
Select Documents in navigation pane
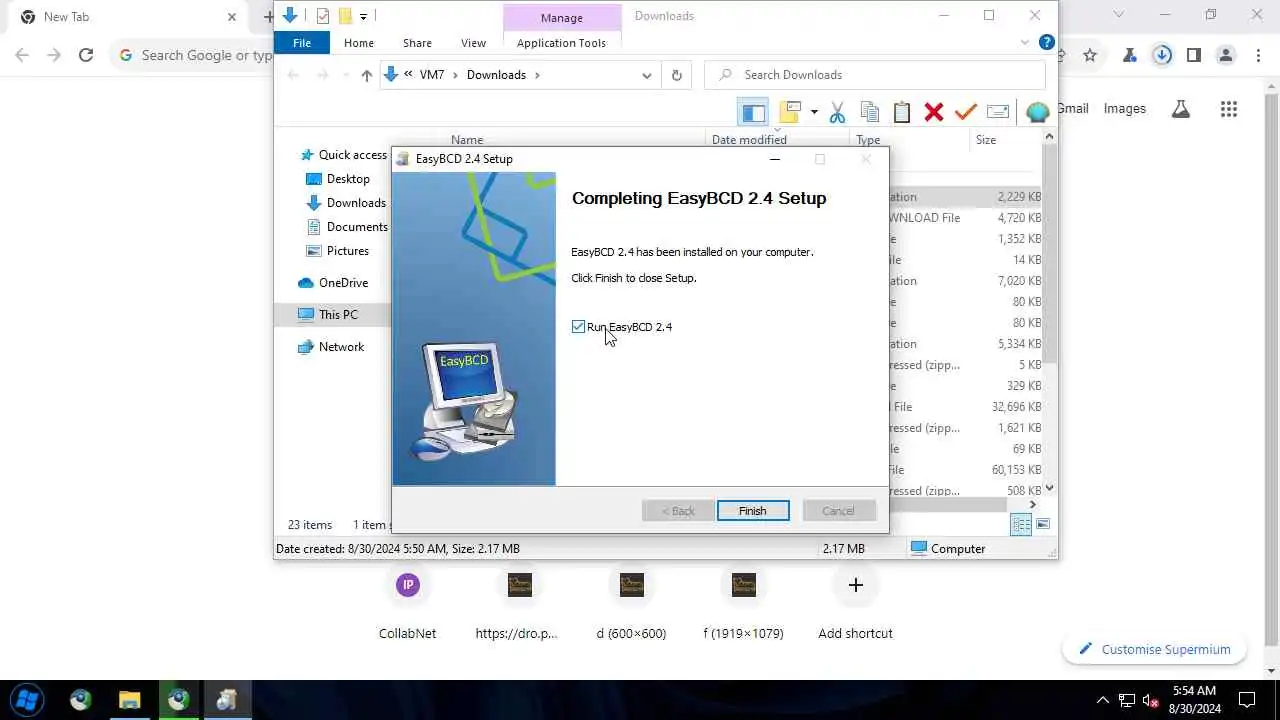(x=357, y=227)
